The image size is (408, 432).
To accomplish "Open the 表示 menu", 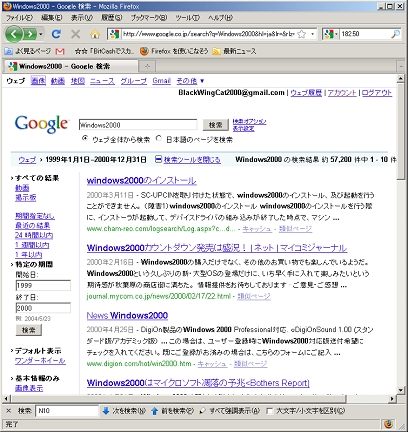I will tap(82, 18).
